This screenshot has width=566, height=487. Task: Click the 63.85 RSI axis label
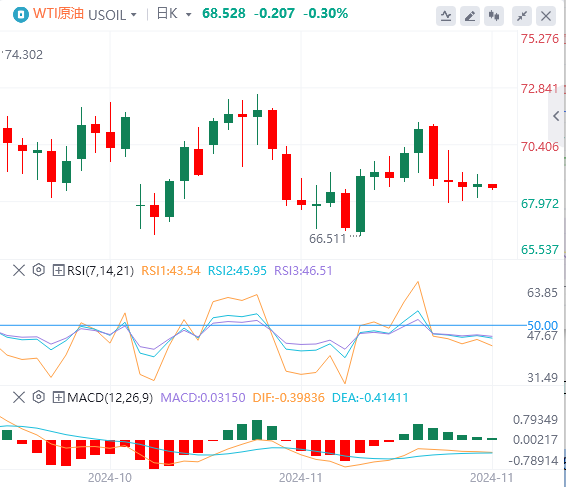(x=543, y=292)
